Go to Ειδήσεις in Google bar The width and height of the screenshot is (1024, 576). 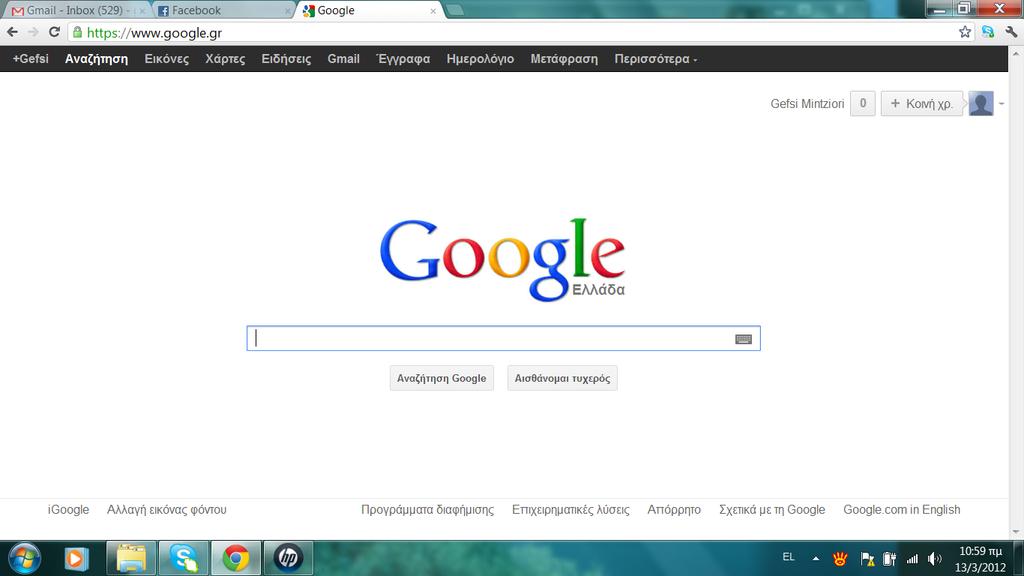[x=286, y=59]
